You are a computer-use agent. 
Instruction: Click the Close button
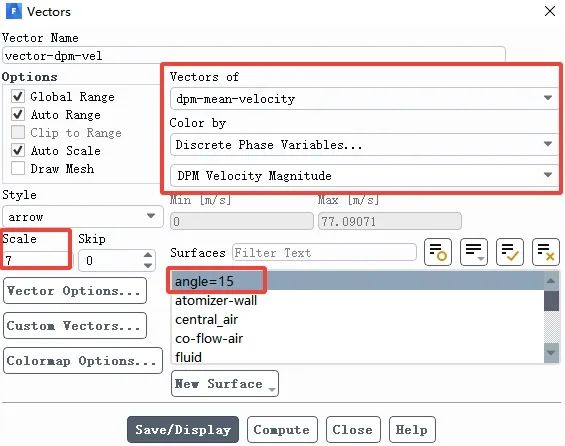(353, 429)
